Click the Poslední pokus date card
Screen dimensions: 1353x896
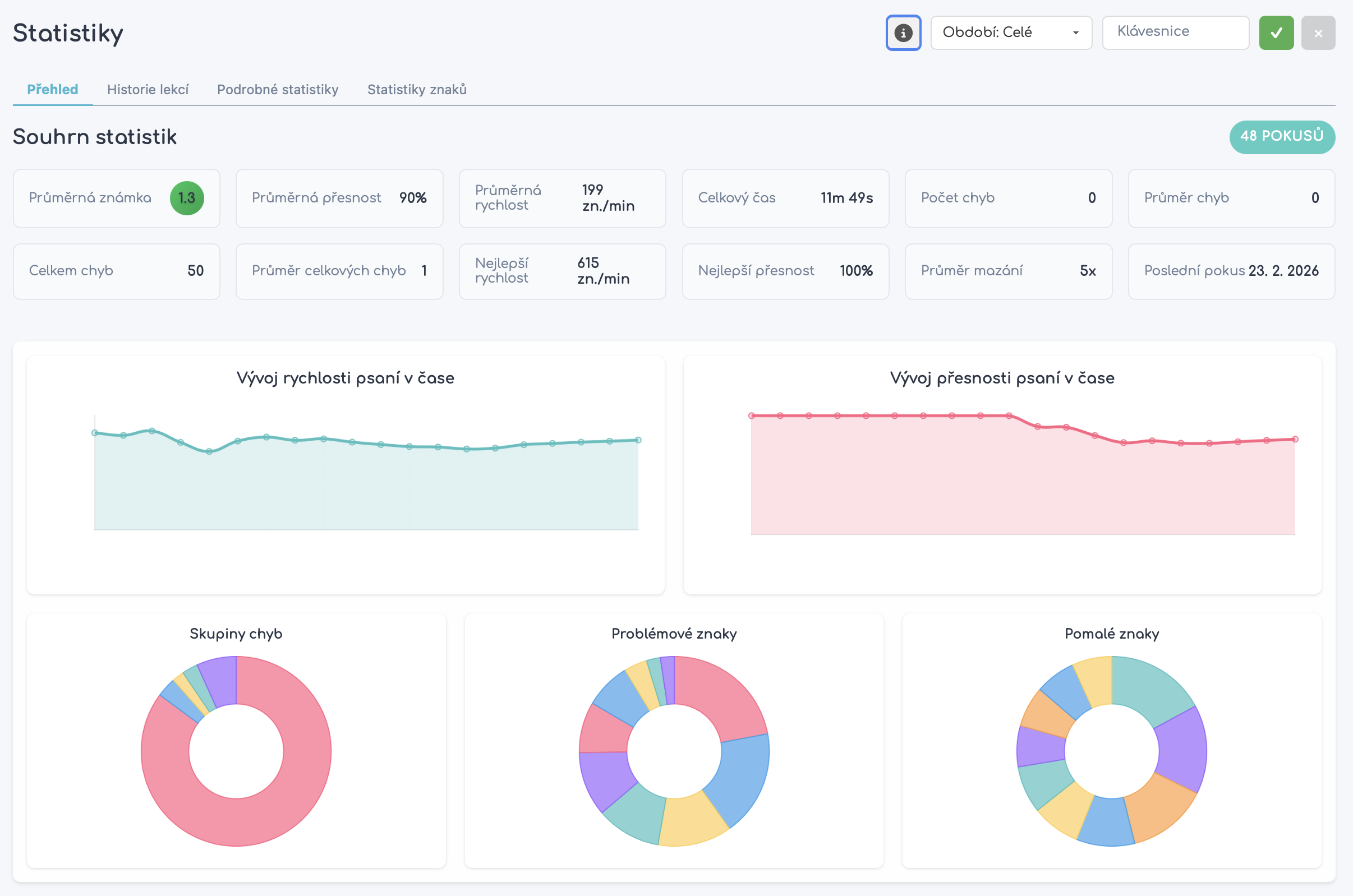1231,271
